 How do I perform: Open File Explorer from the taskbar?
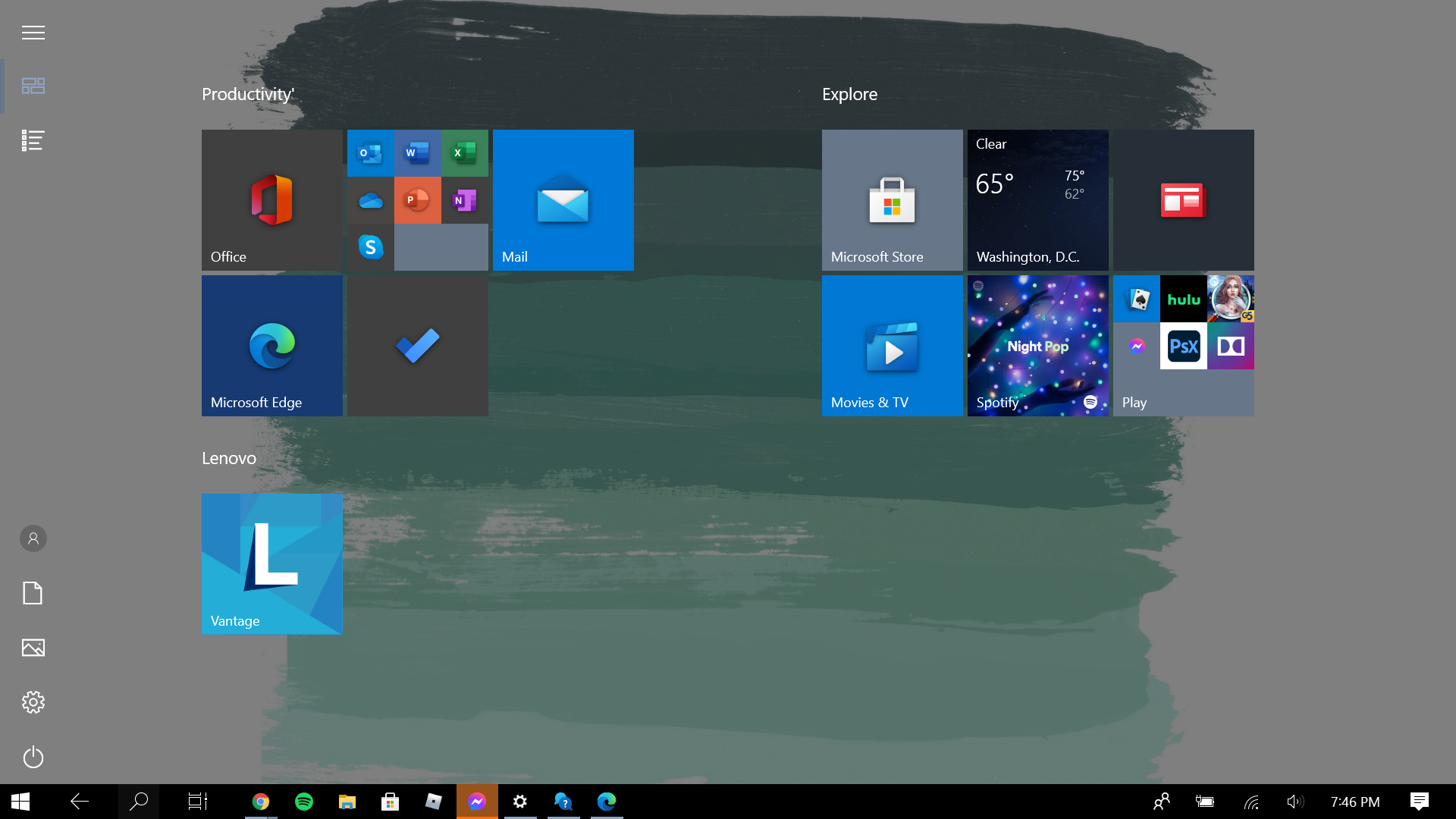(x=347, y=802)
